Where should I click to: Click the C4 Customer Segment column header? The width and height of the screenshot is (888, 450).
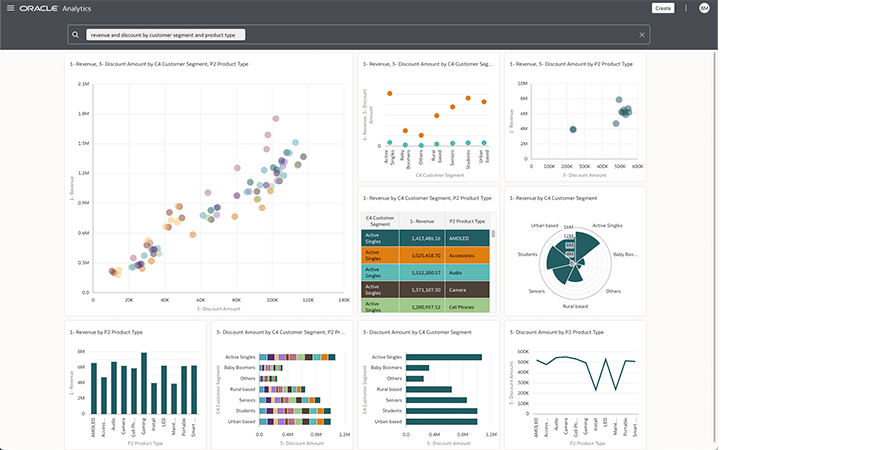point(380,221)
